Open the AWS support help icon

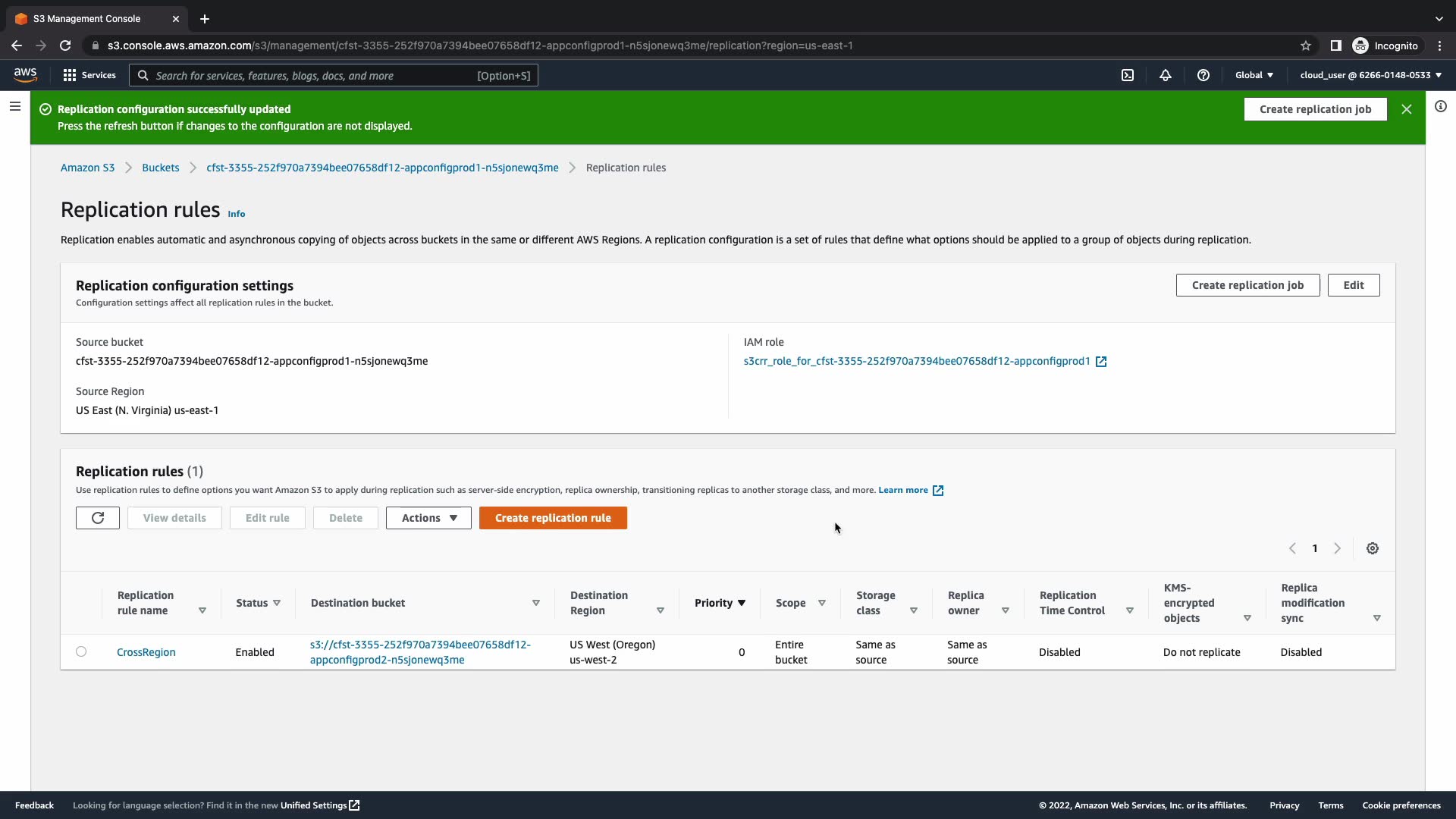coord(1203,75)
